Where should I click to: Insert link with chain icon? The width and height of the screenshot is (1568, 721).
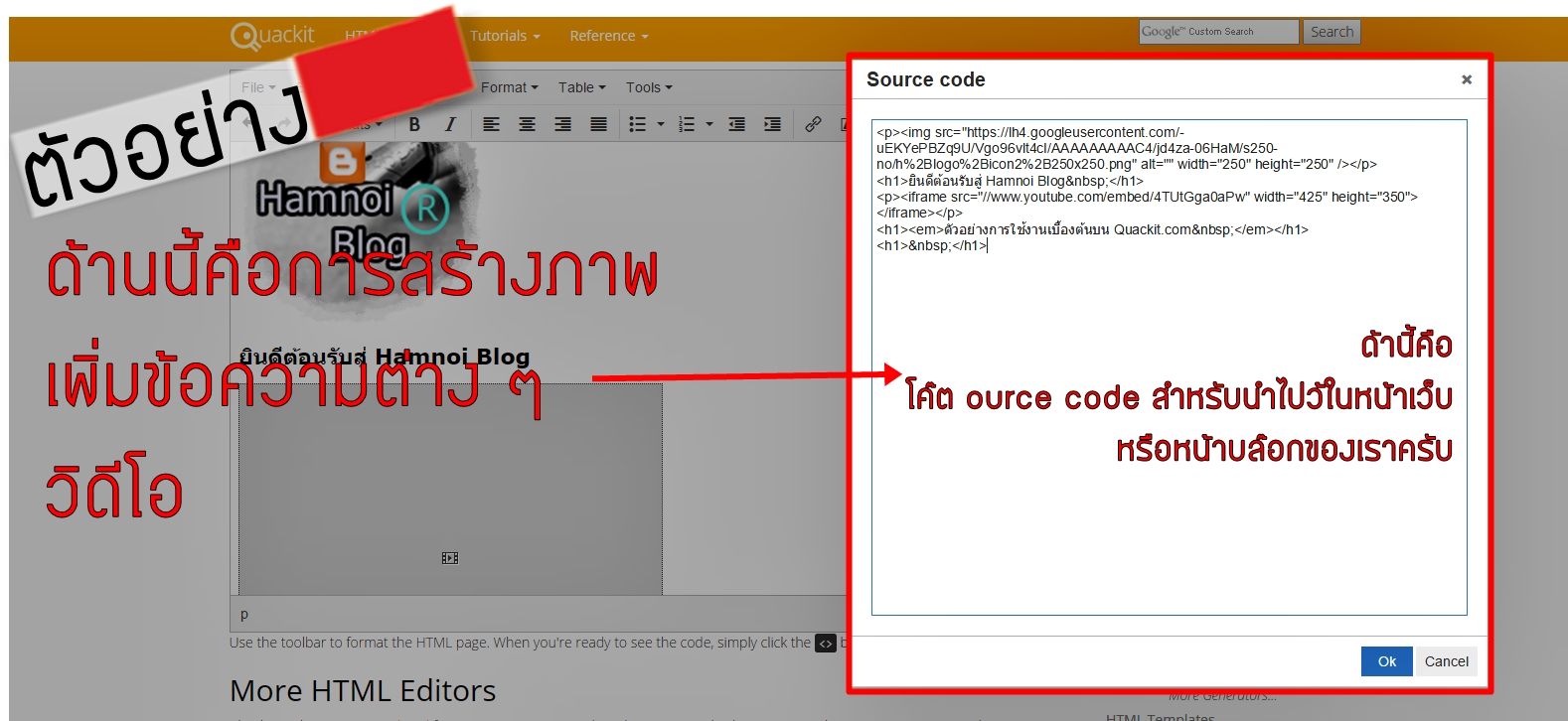[813, 124]
